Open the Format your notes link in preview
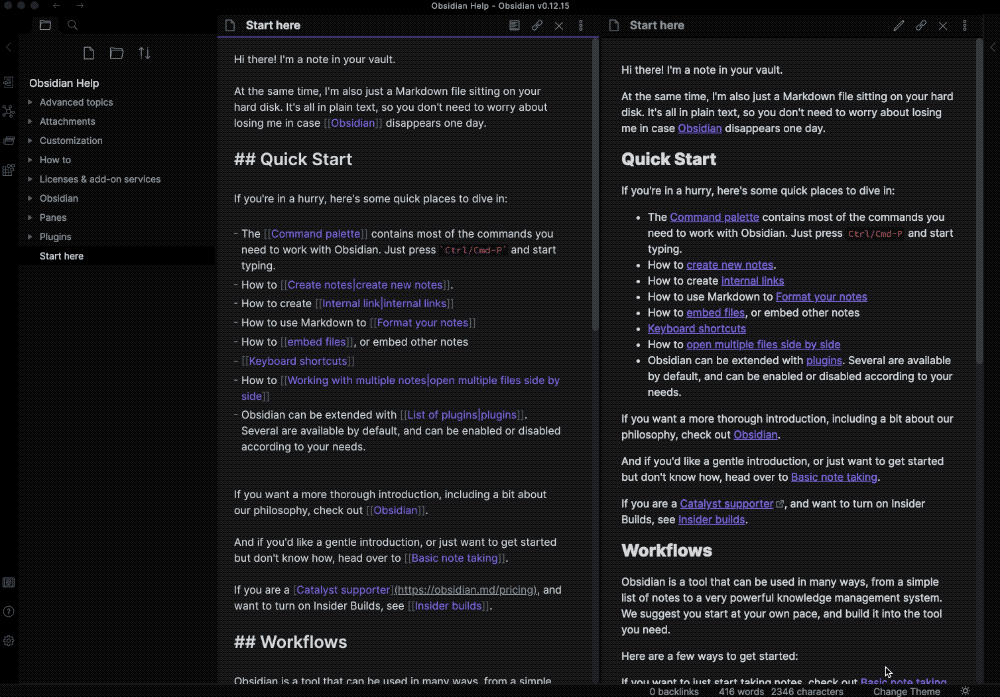Image resolution: width=1000 pixels, height=697 pixels. (821, 297)
